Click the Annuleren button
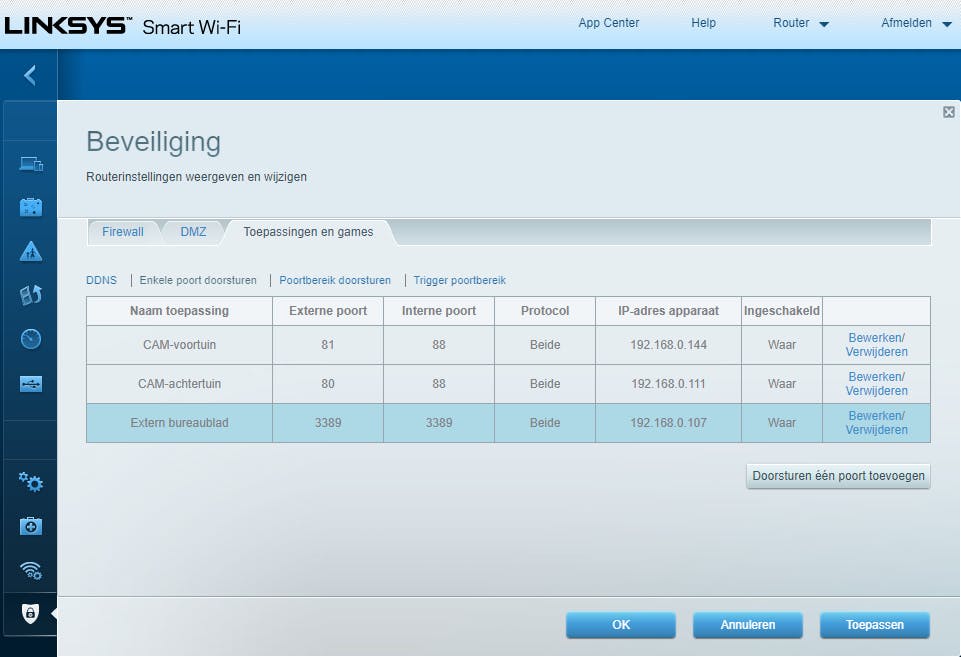Screen dimensions: 961x657 [748, 625]
